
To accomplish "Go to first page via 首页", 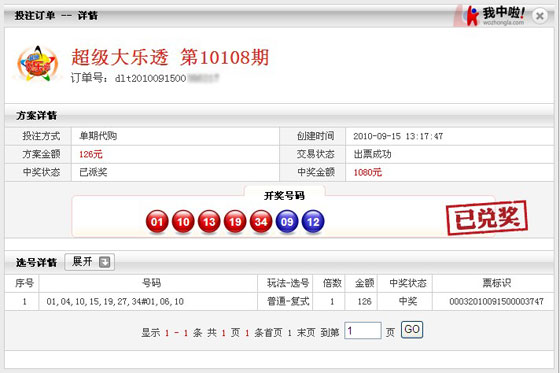I will [273, 333].
